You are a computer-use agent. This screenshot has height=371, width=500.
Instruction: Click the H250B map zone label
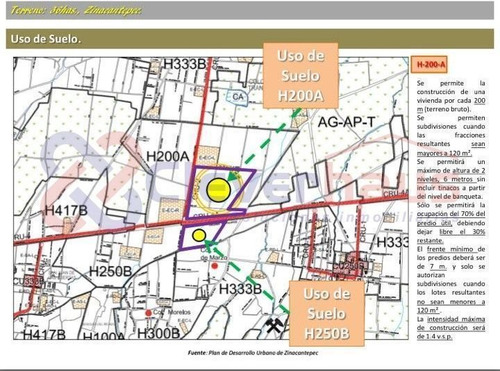point(111,271)
